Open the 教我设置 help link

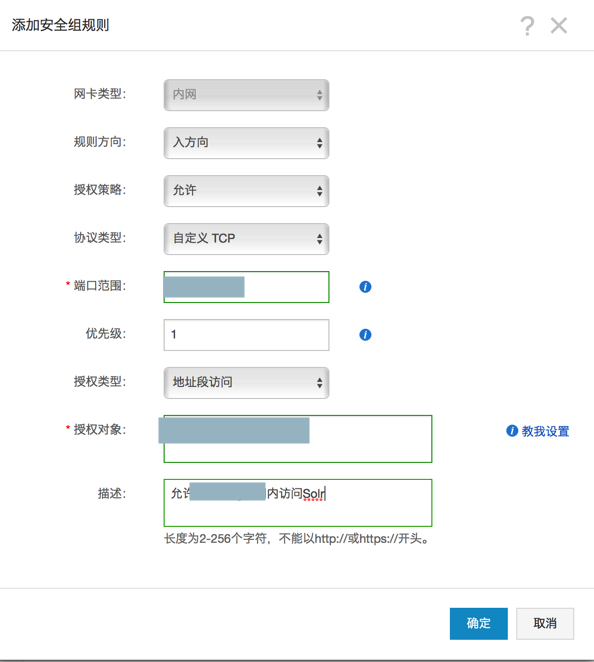coord(545,431)
